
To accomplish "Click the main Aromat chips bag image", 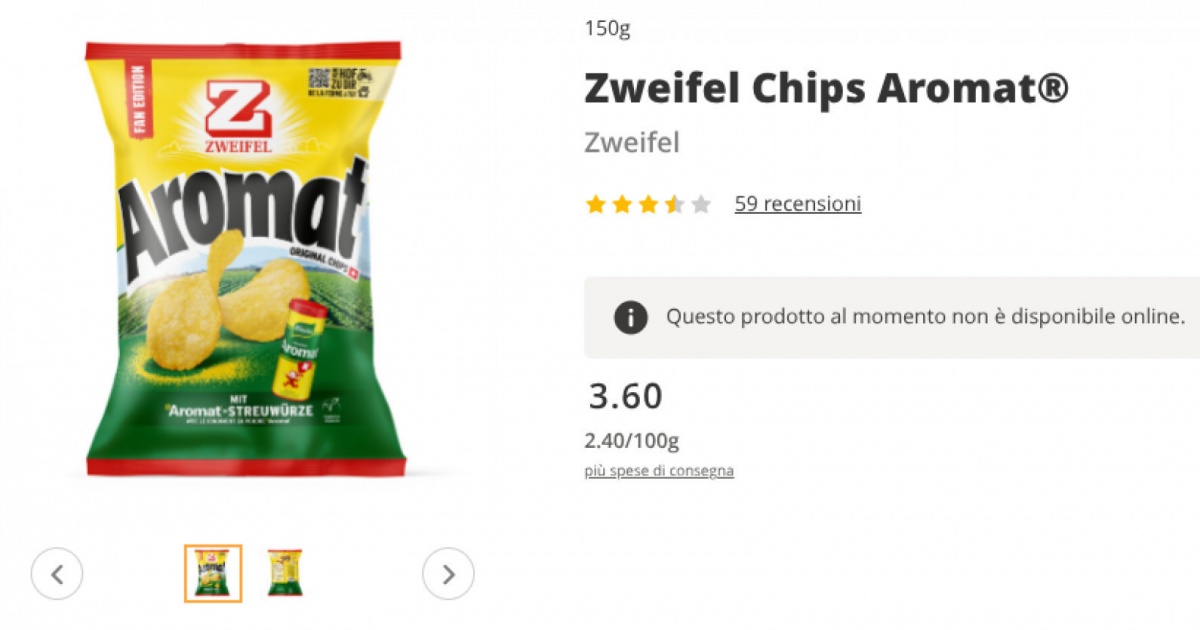I will [244, 258].
